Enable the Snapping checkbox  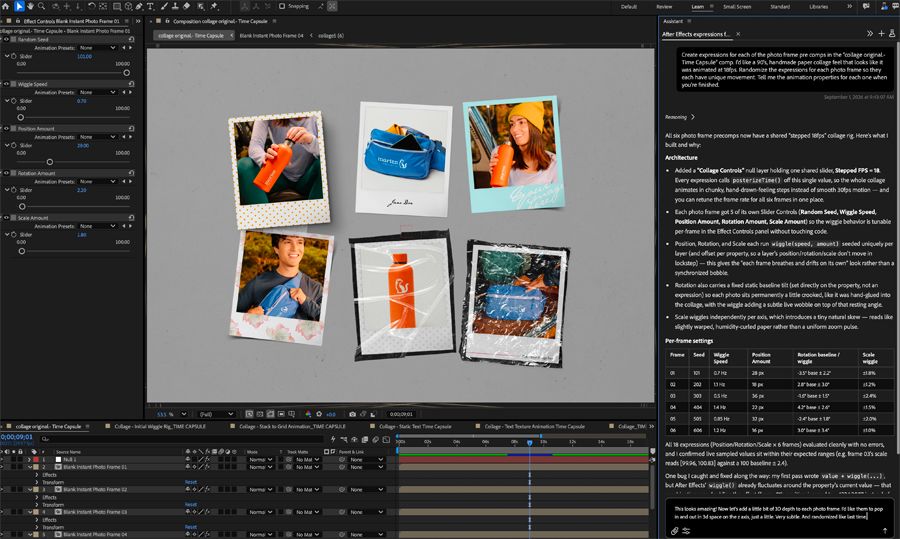coord(282,6)
